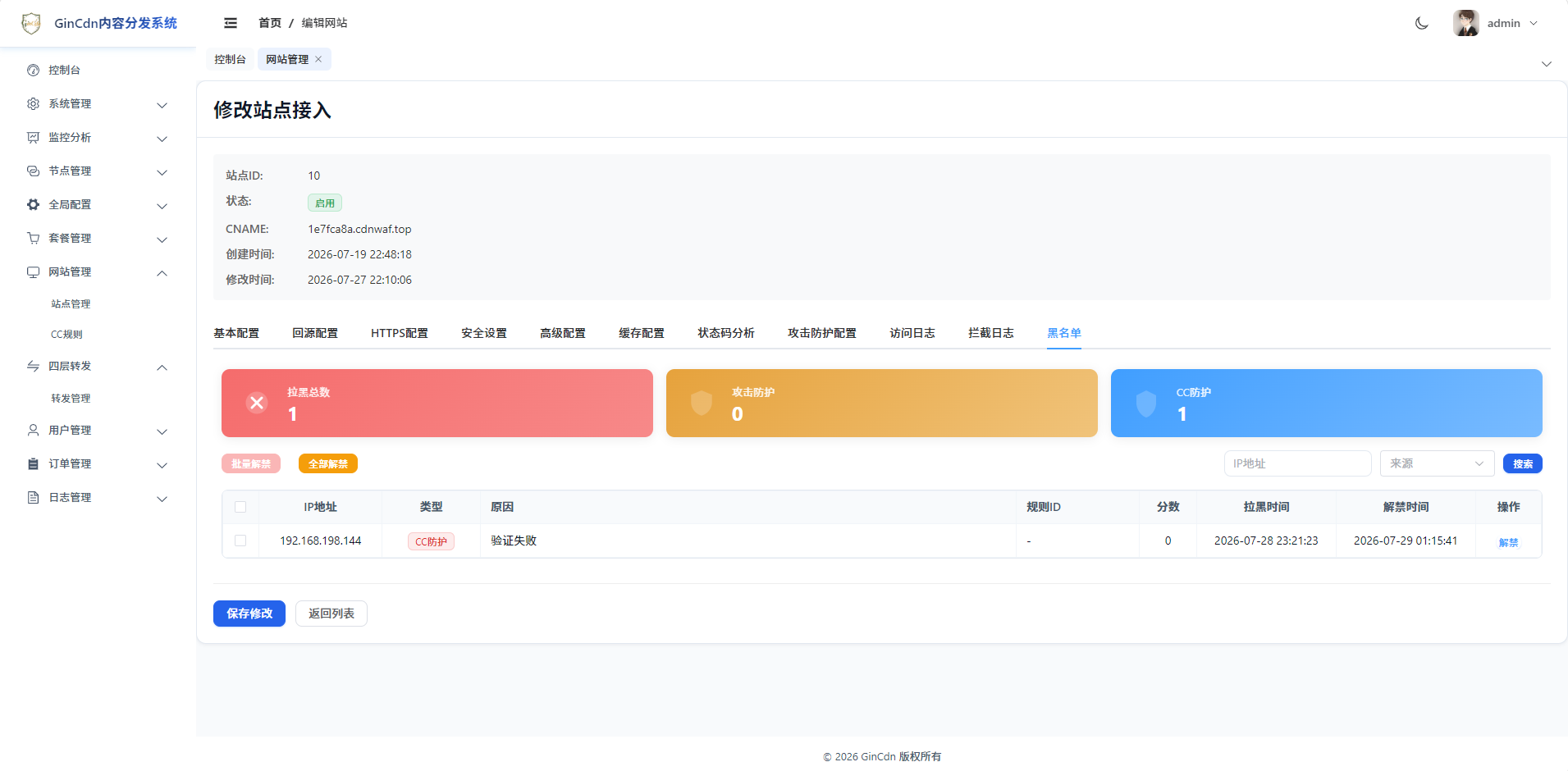Click the GinCdn shield logo
Viewport: 1568px width, 771px height.
pos(31,23)
